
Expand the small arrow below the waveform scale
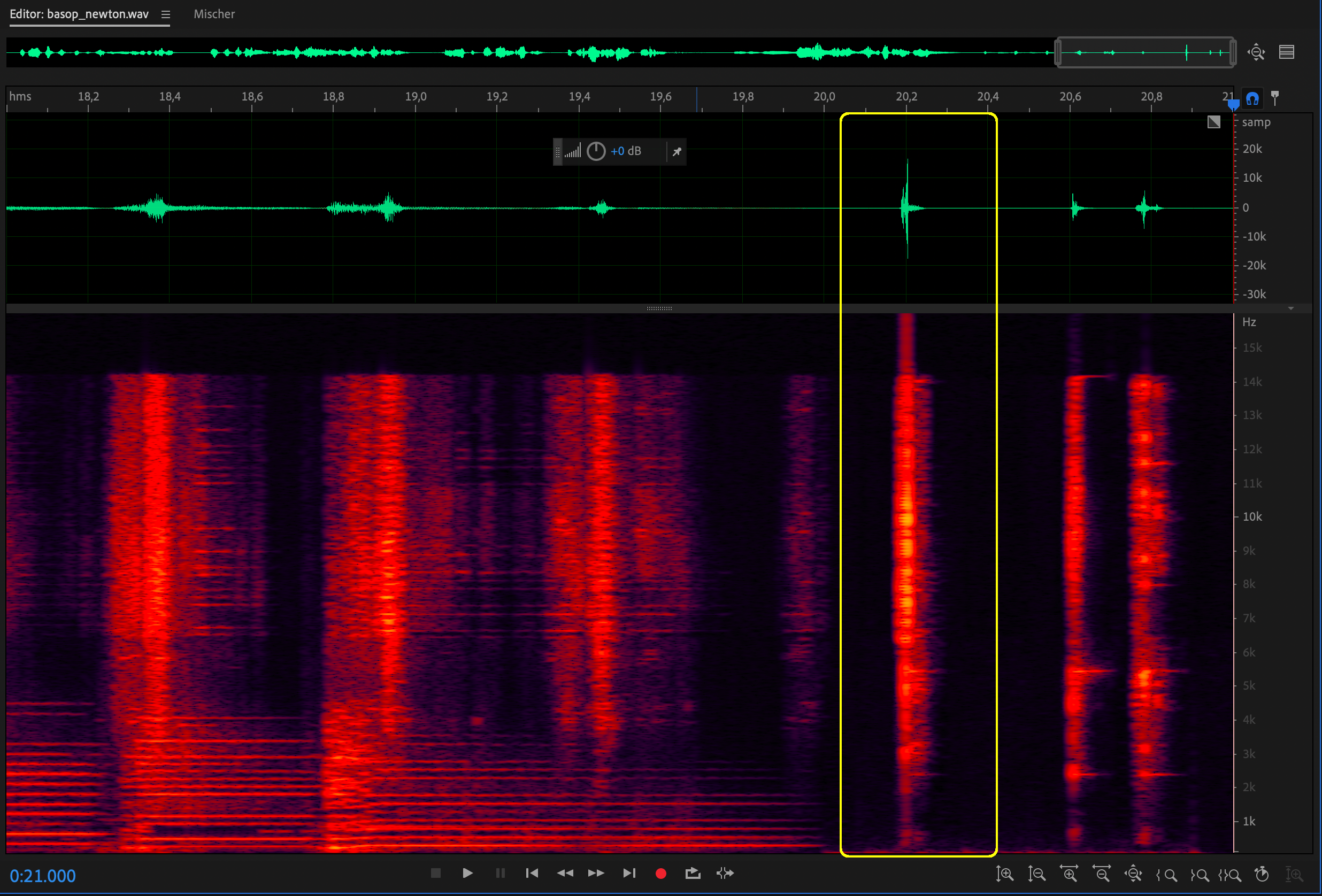(x=1290, y=308)
